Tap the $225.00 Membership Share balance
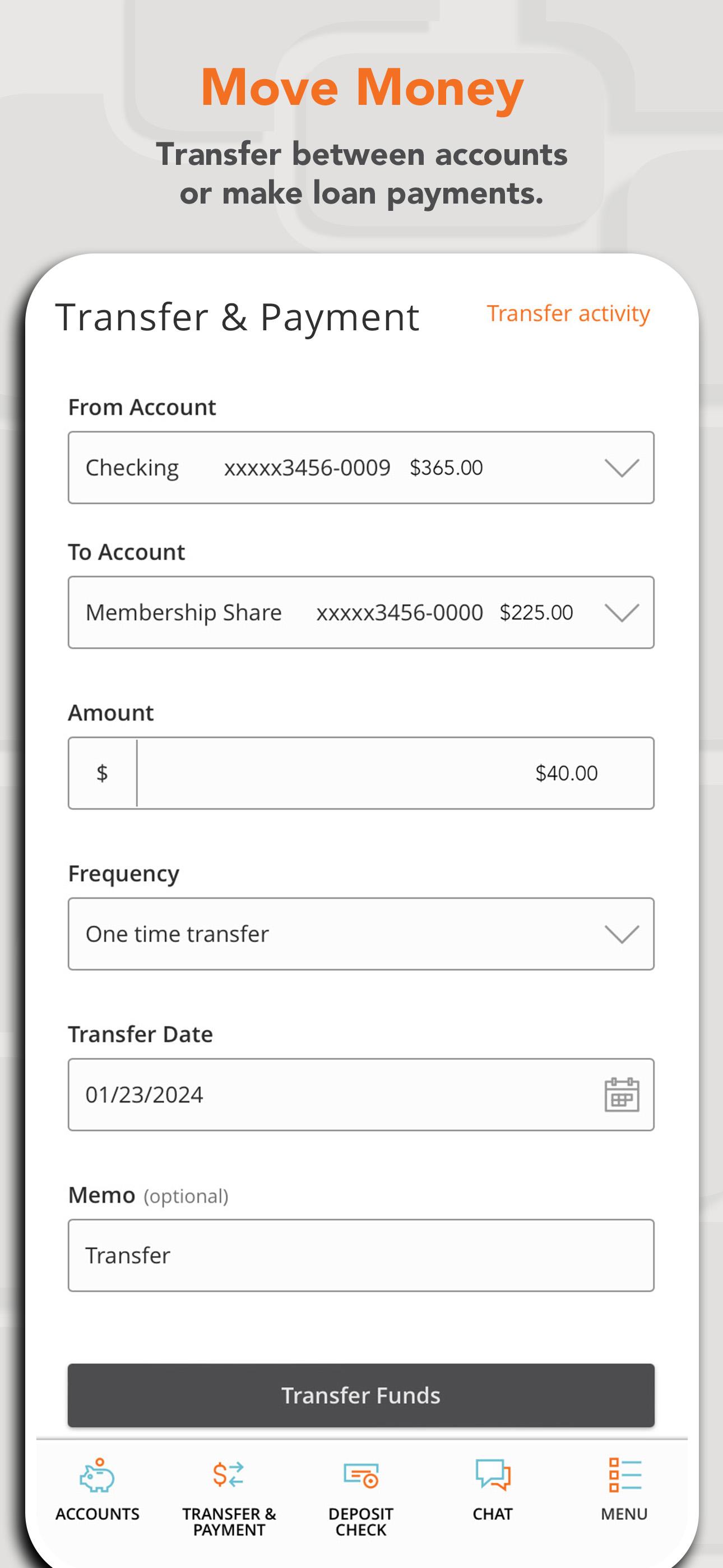This screenshot has width=723, height=1568. pyautogui.click(x=536, y=612)
